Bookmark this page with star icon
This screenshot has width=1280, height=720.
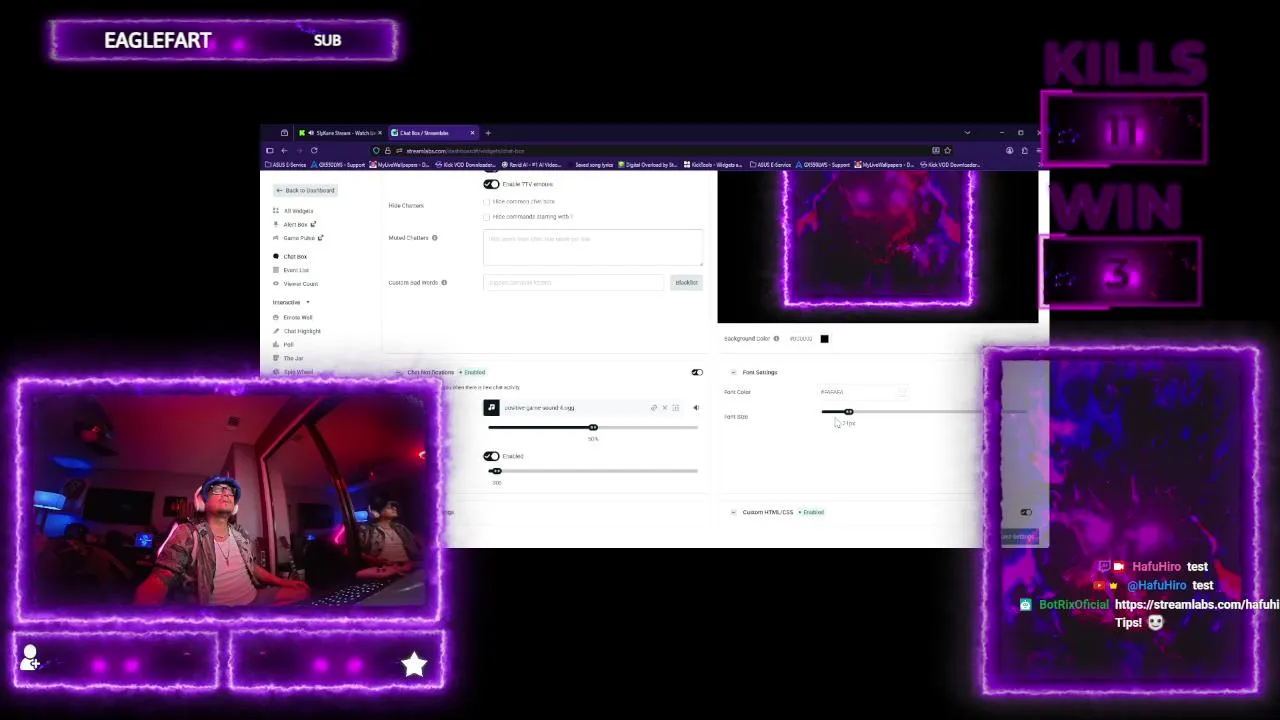point(947,151)
